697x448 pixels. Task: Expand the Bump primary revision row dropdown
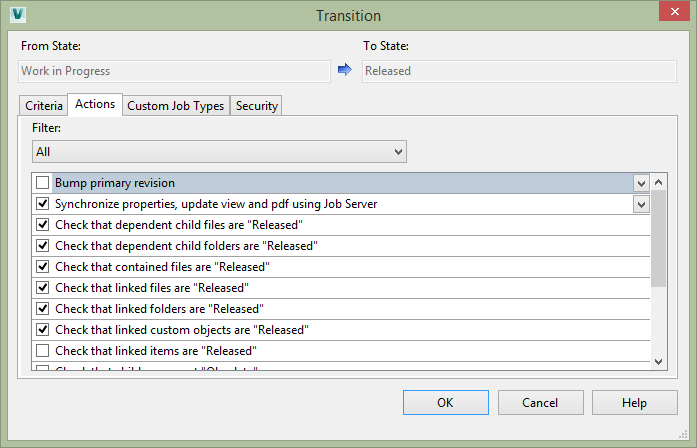641,183
